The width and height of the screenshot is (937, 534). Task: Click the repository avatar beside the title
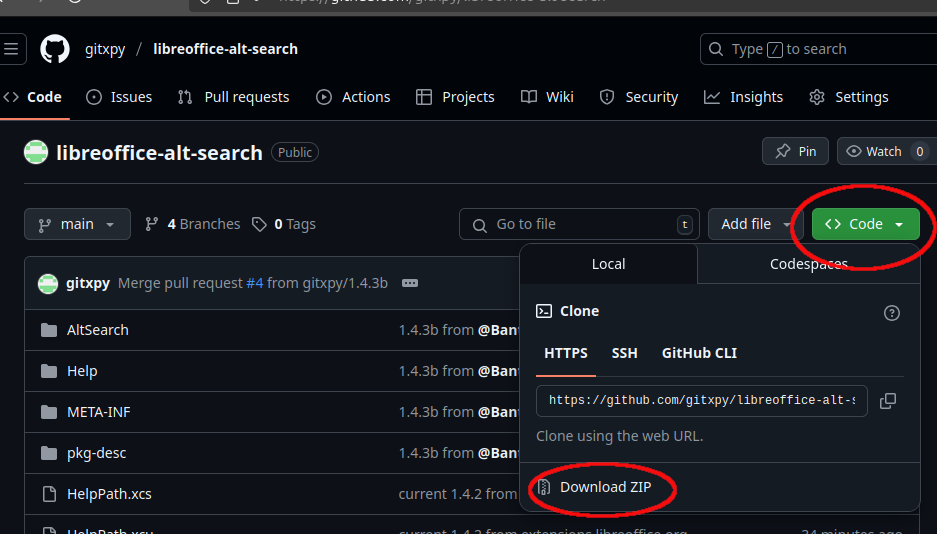click(x=36, y=152)
